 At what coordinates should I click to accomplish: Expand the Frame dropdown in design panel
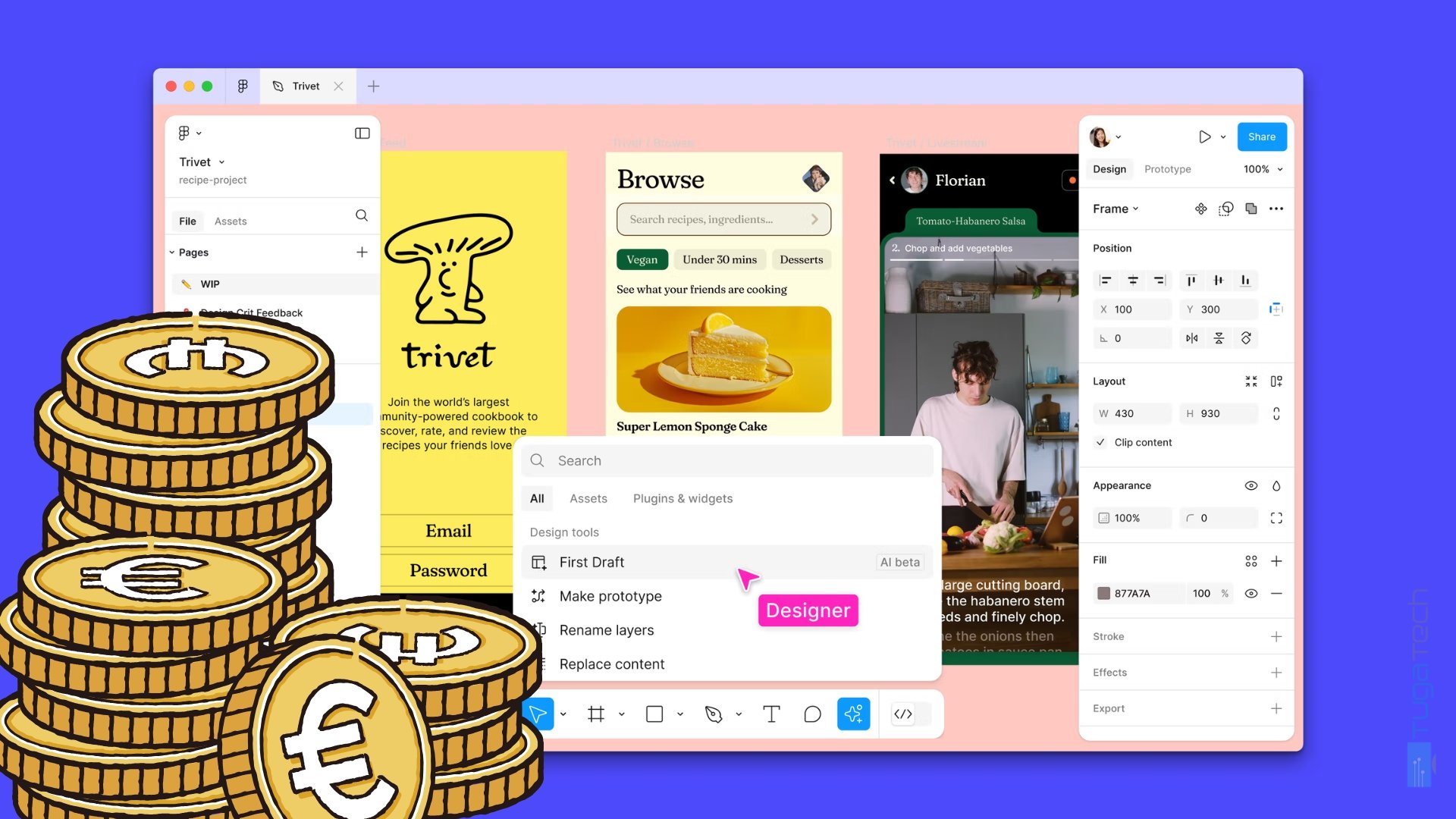[1116, 208]
